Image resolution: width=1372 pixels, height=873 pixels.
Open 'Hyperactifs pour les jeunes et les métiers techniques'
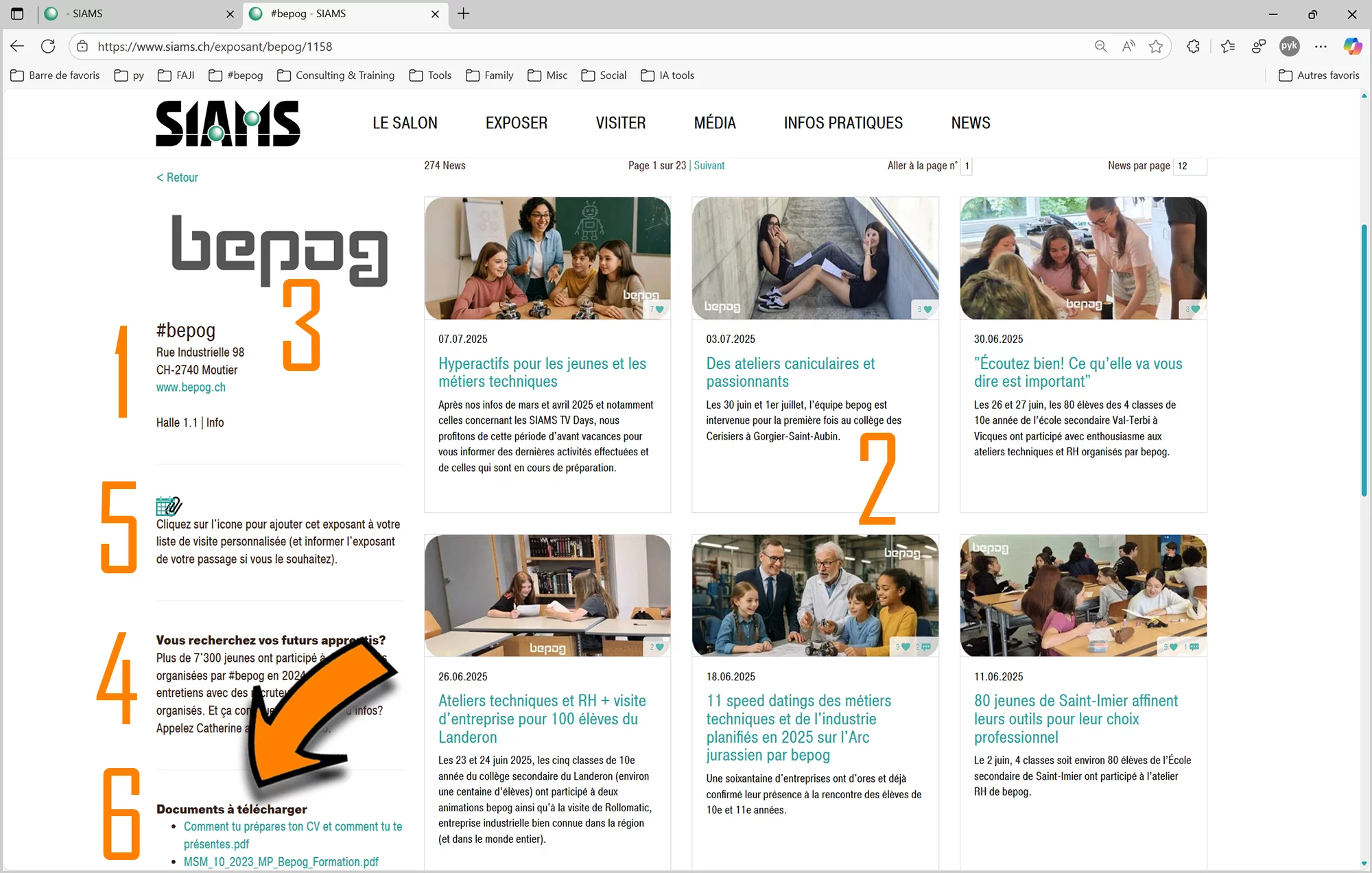pos(542,372)
